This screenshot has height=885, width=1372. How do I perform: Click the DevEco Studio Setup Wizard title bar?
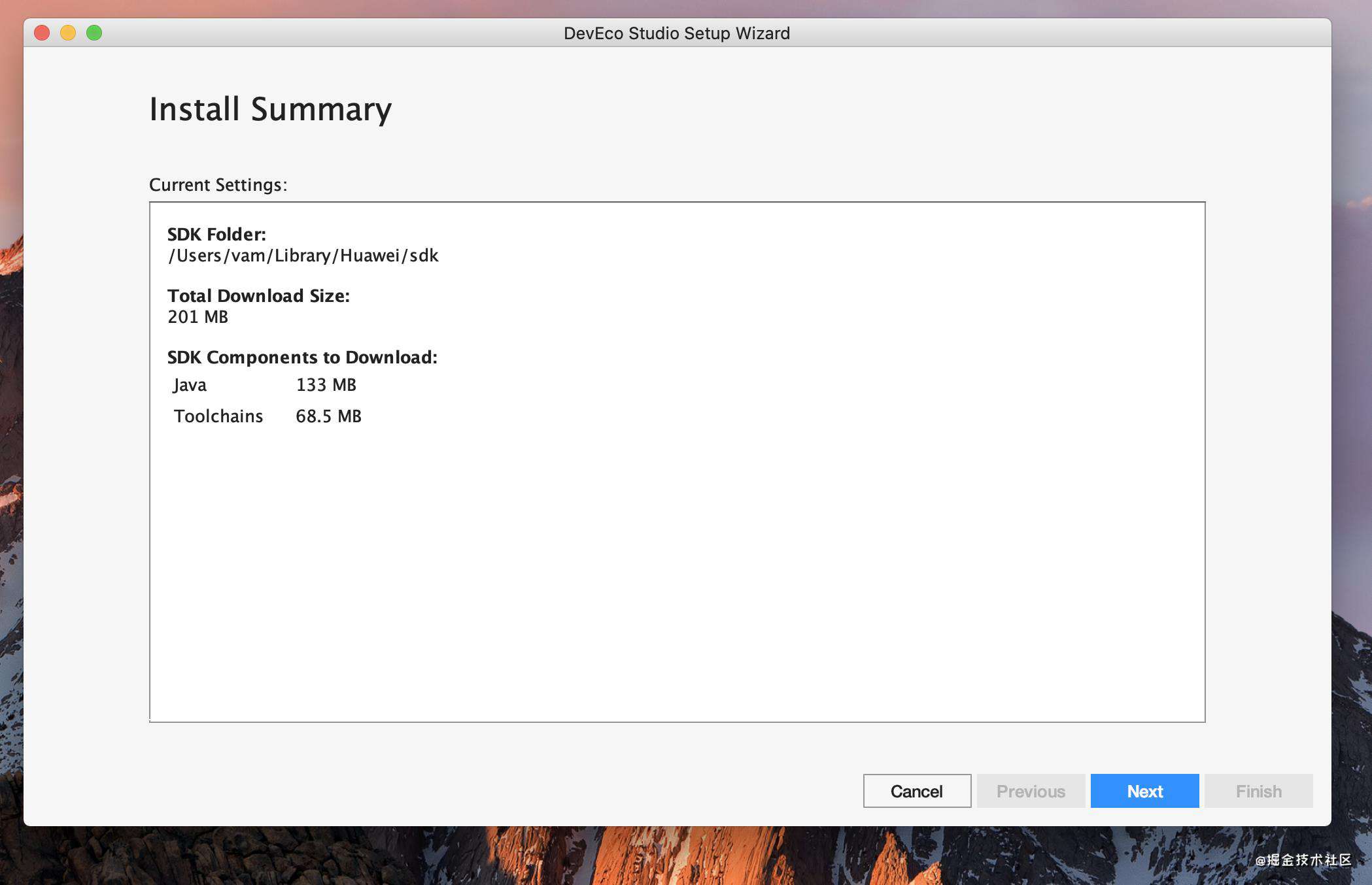[x=677, y=33]
